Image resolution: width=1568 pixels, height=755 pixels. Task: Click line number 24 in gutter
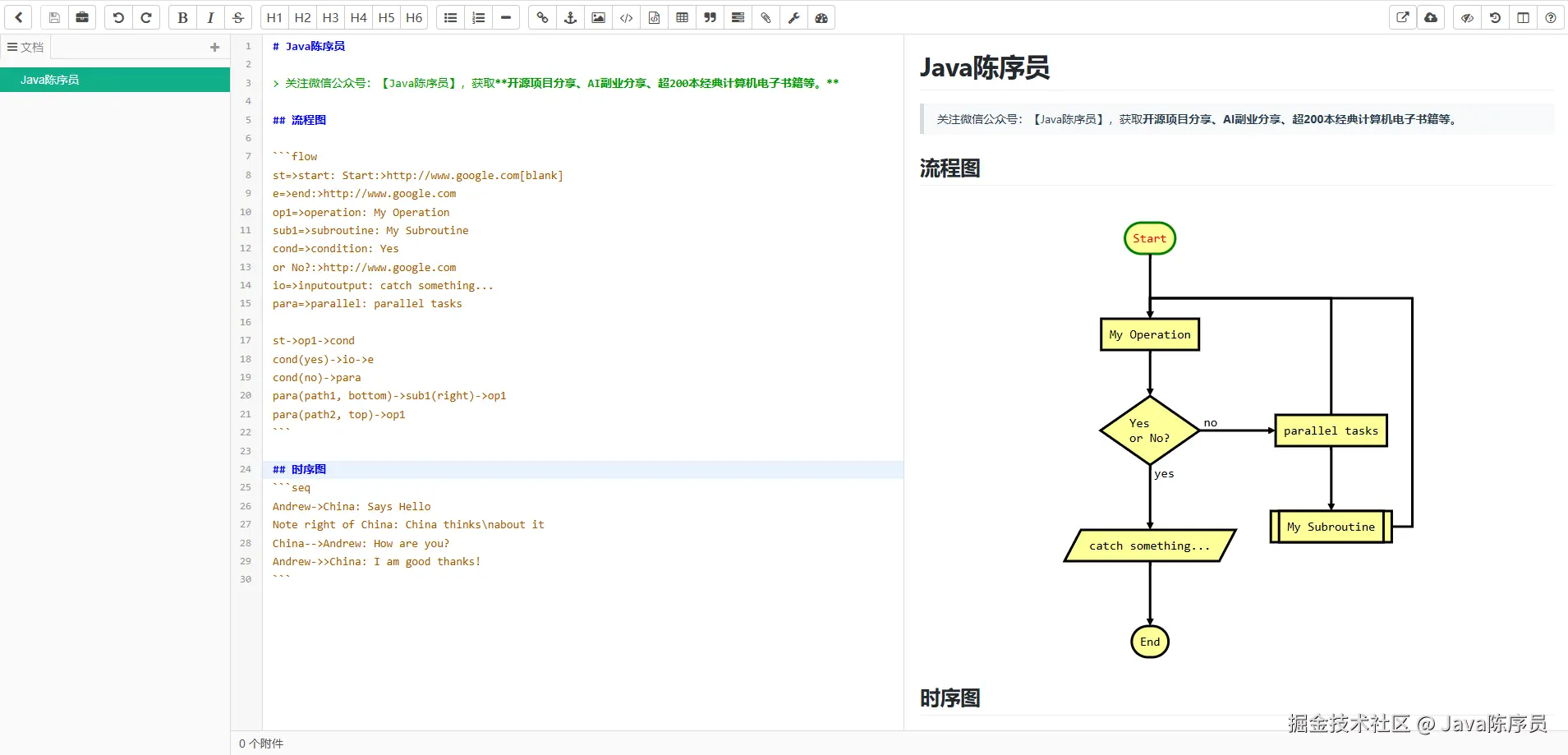click(246, 469)
